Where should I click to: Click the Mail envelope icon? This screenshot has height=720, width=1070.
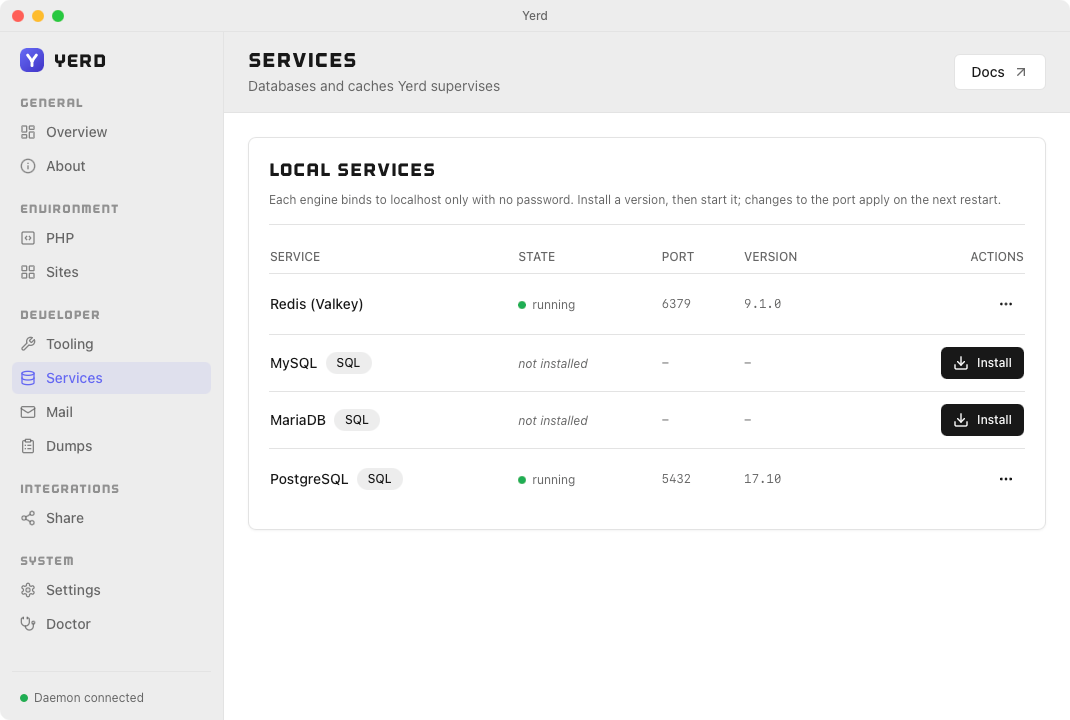pos(28,412)
